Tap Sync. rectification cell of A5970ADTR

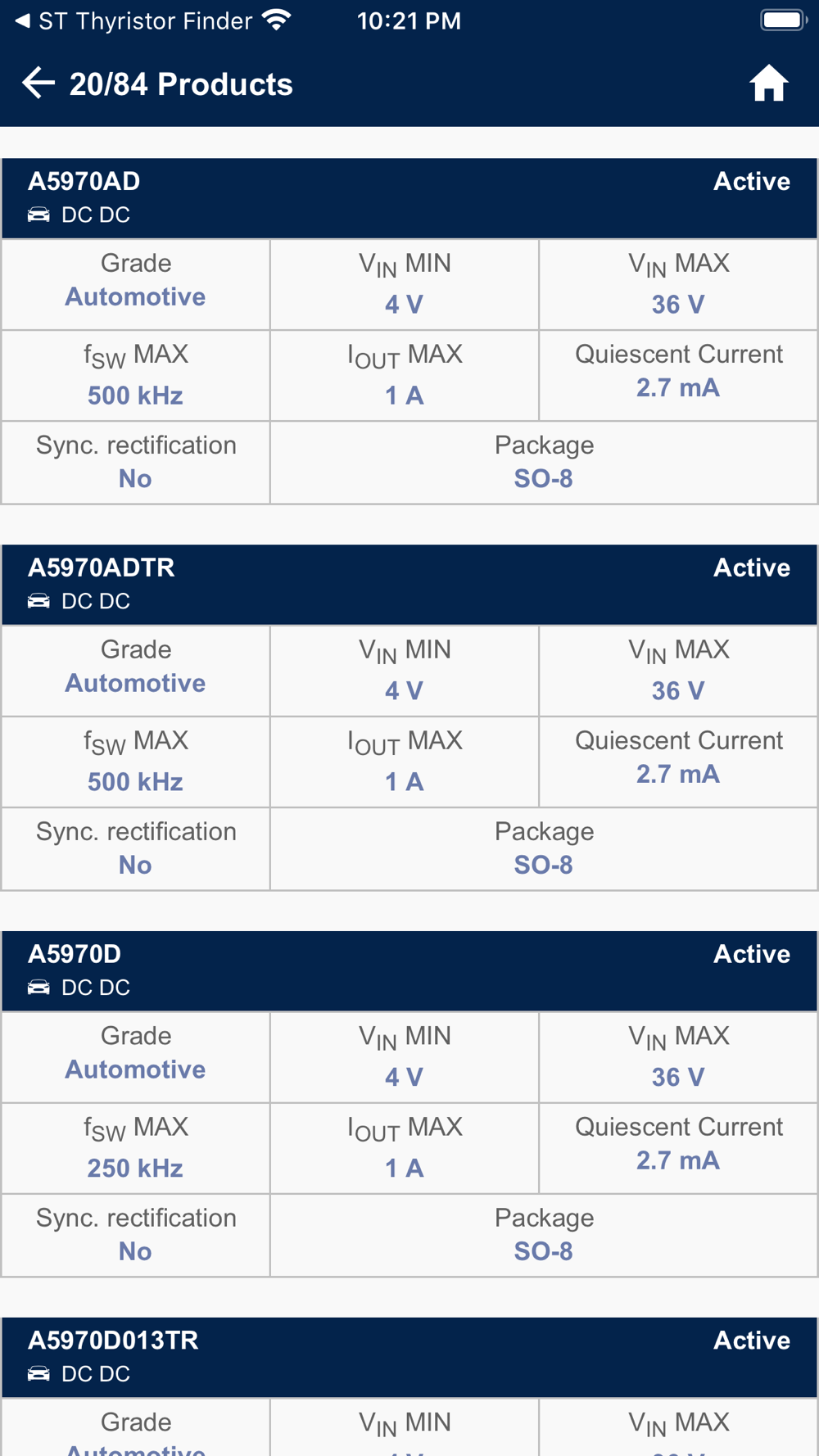[x=136, y=849]
